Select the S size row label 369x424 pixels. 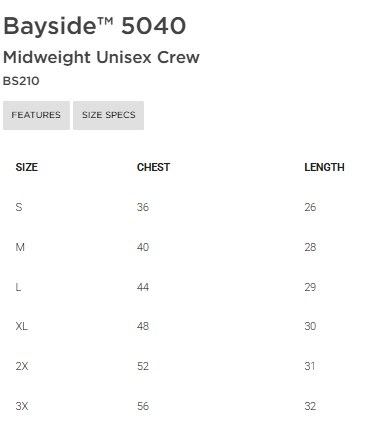(x=19, y=207)
